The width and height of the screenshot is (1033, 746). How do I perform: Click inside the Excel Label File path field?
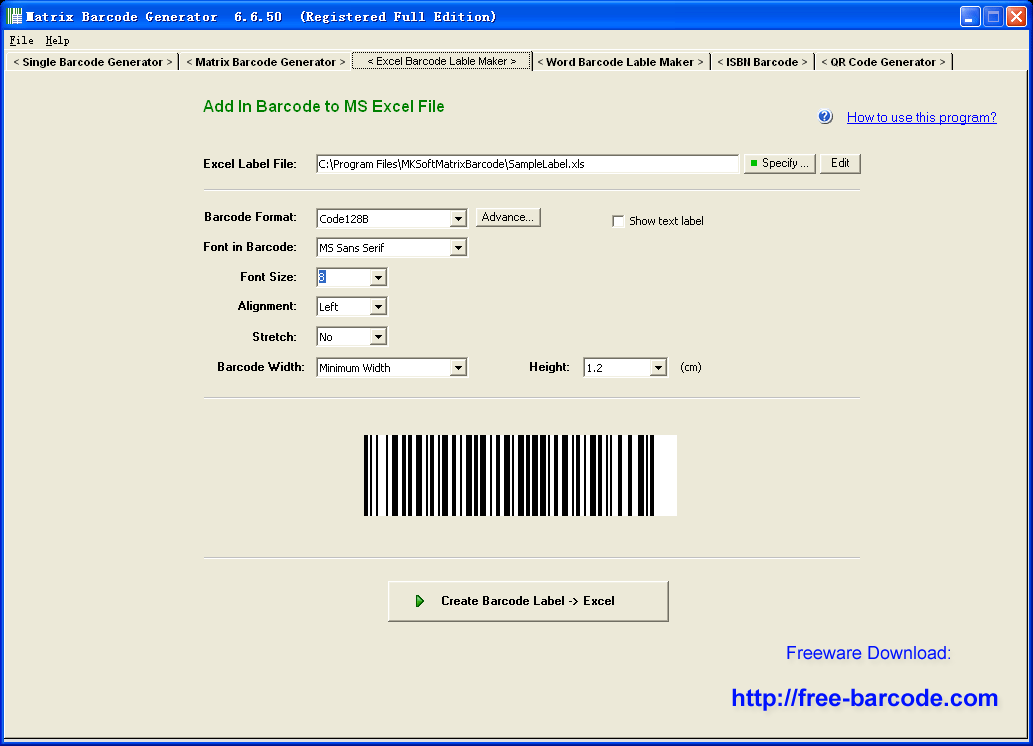[520, 163]
